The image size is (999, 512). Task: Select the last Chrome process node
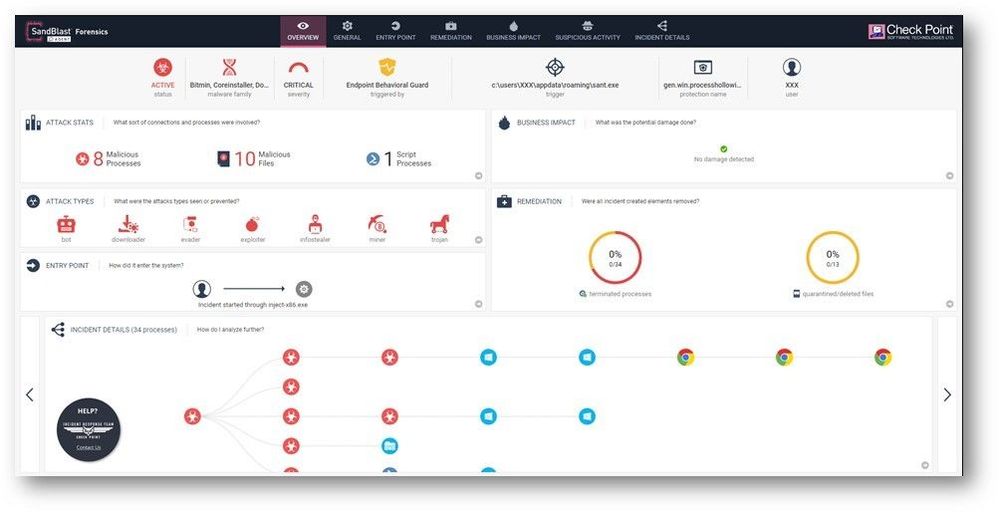click(882, 357)
